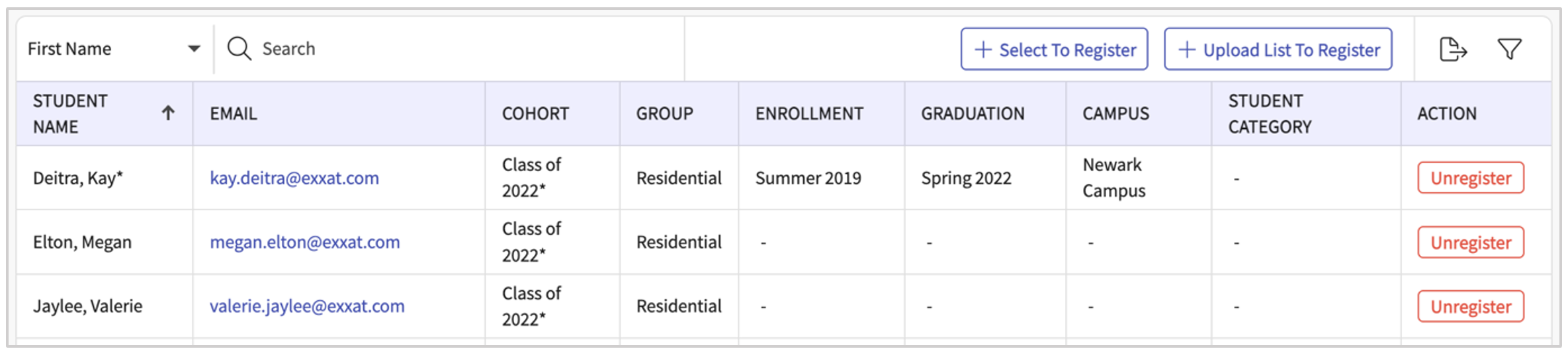Click the Graduation column header
This screenshot has width=1568, height=353.
pyautogui.click(x=973, y=114)
